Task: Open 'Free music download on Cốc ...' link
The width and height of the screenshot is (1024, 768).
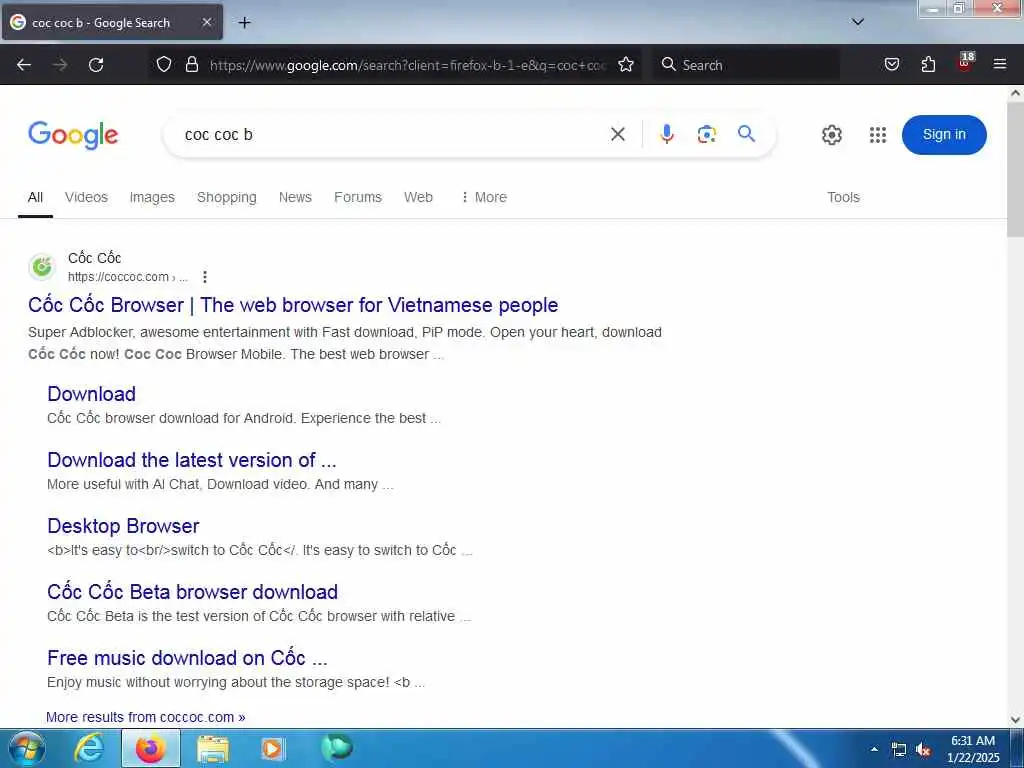Action: coord(187,658)
